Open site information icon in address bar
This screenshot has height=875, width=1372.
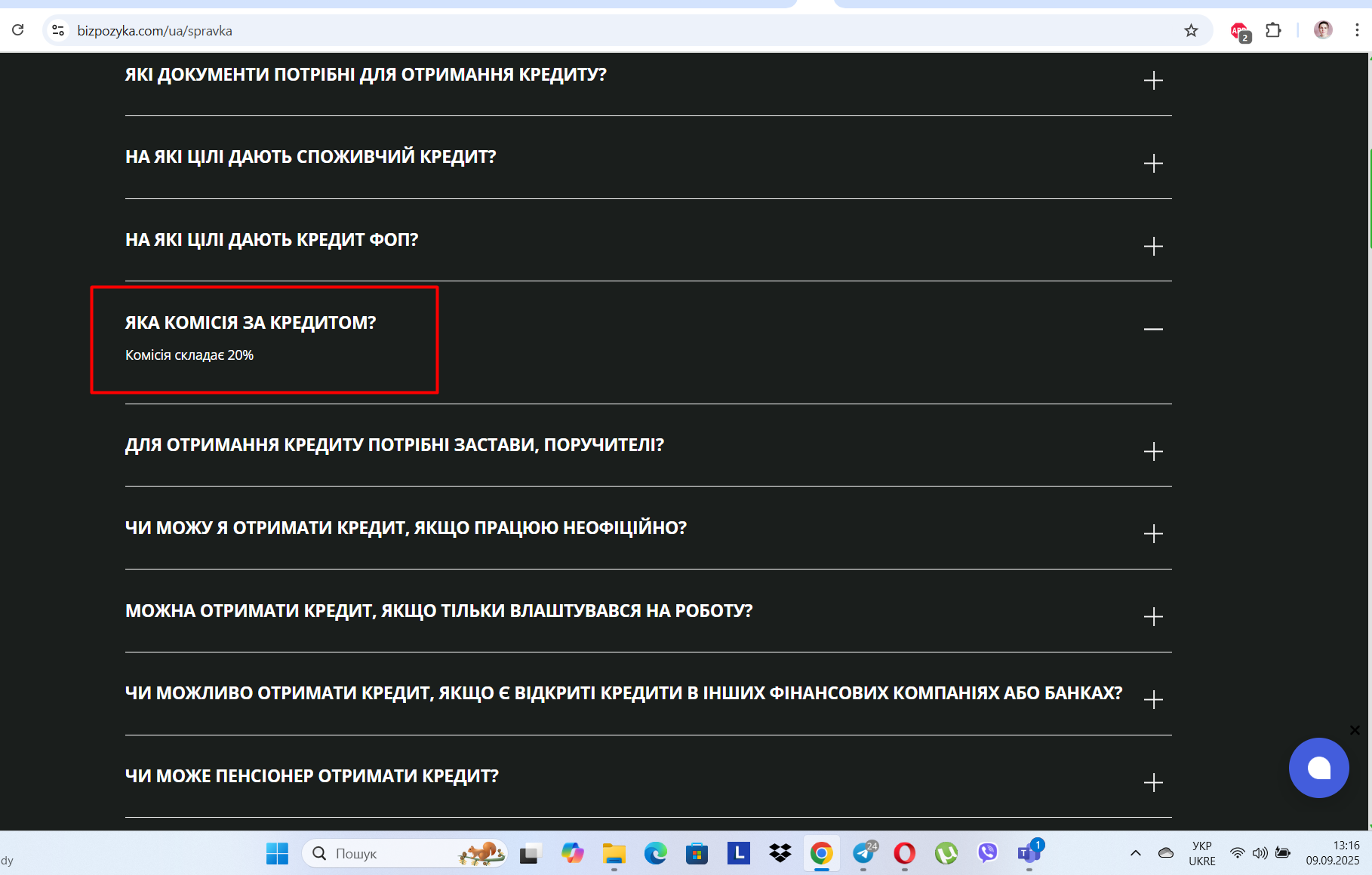[58, 30]
